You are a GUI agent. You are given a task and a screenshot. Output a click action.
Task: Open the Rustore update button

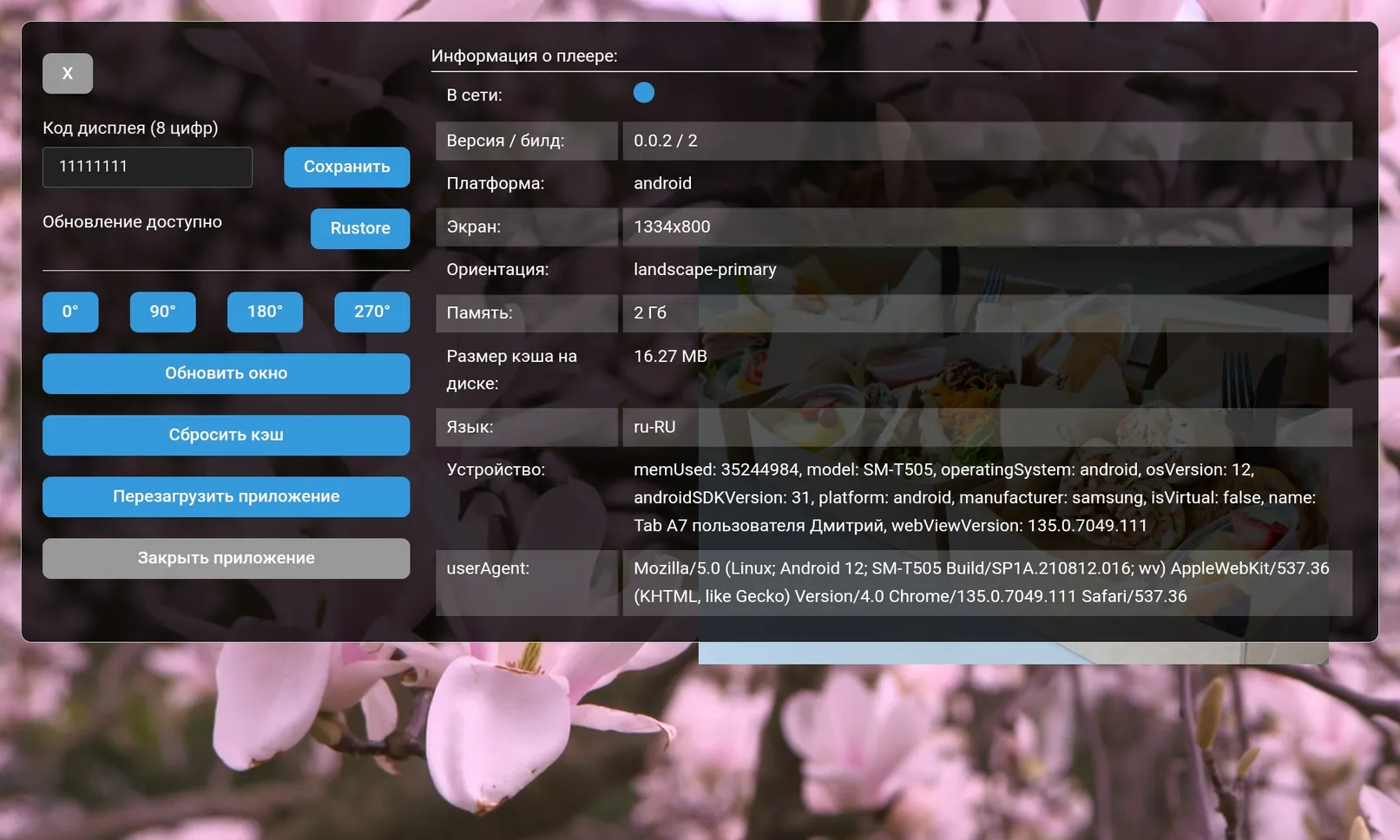(360, 228)
